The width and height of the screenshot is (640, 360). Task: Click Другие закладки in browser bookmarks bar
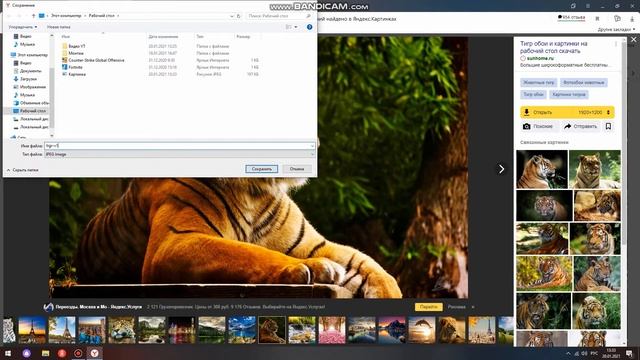616,30
